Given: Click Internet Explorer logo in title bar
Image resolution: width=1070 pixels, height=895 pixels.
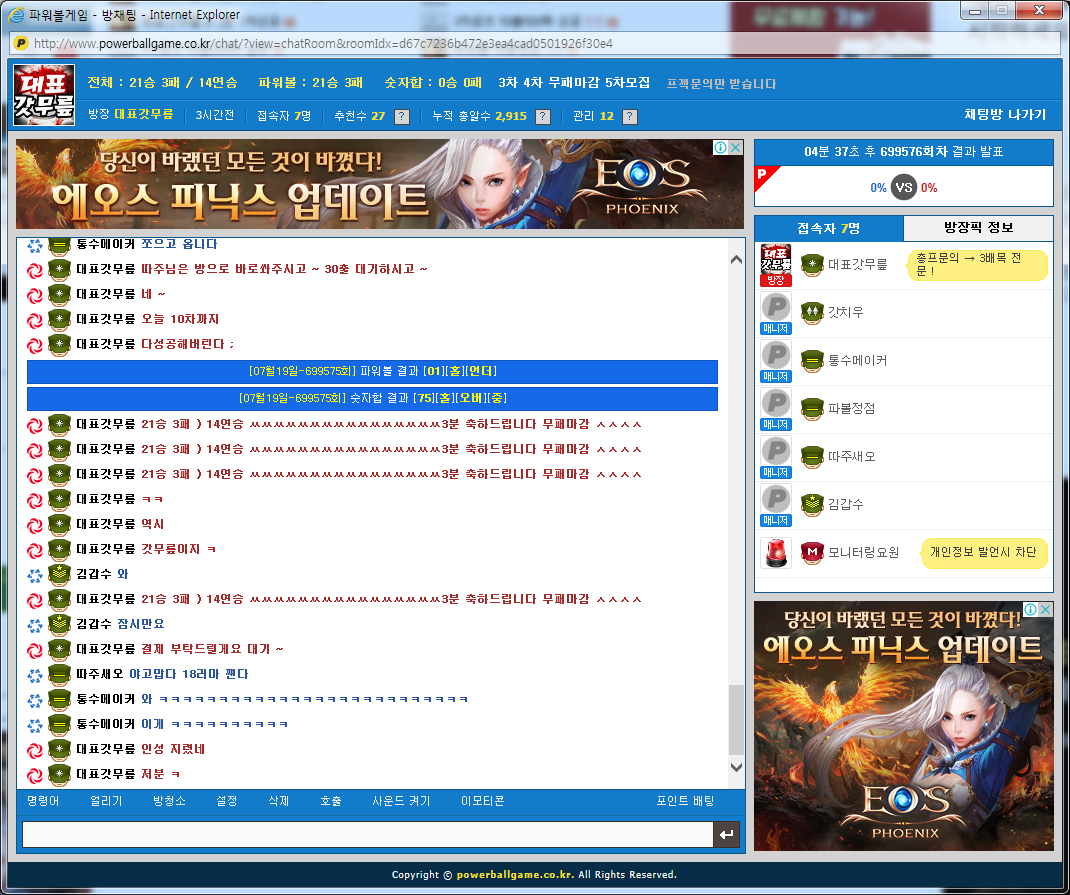Looking at the screenshot, I should (x=15, y=14).
